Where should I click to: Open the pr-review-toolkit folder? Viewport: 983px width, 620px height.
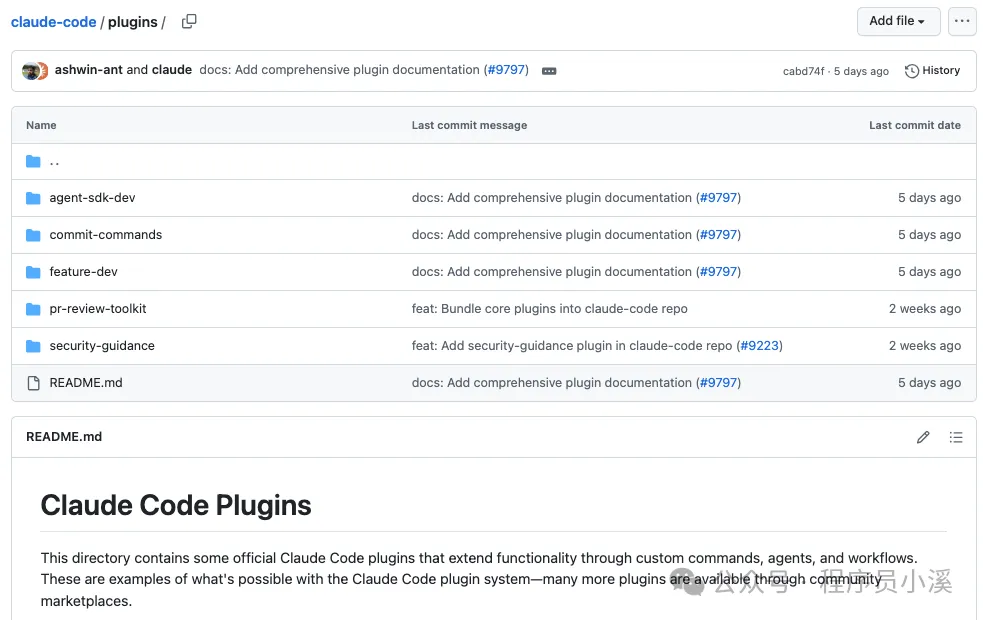click(x=98, y=309)
